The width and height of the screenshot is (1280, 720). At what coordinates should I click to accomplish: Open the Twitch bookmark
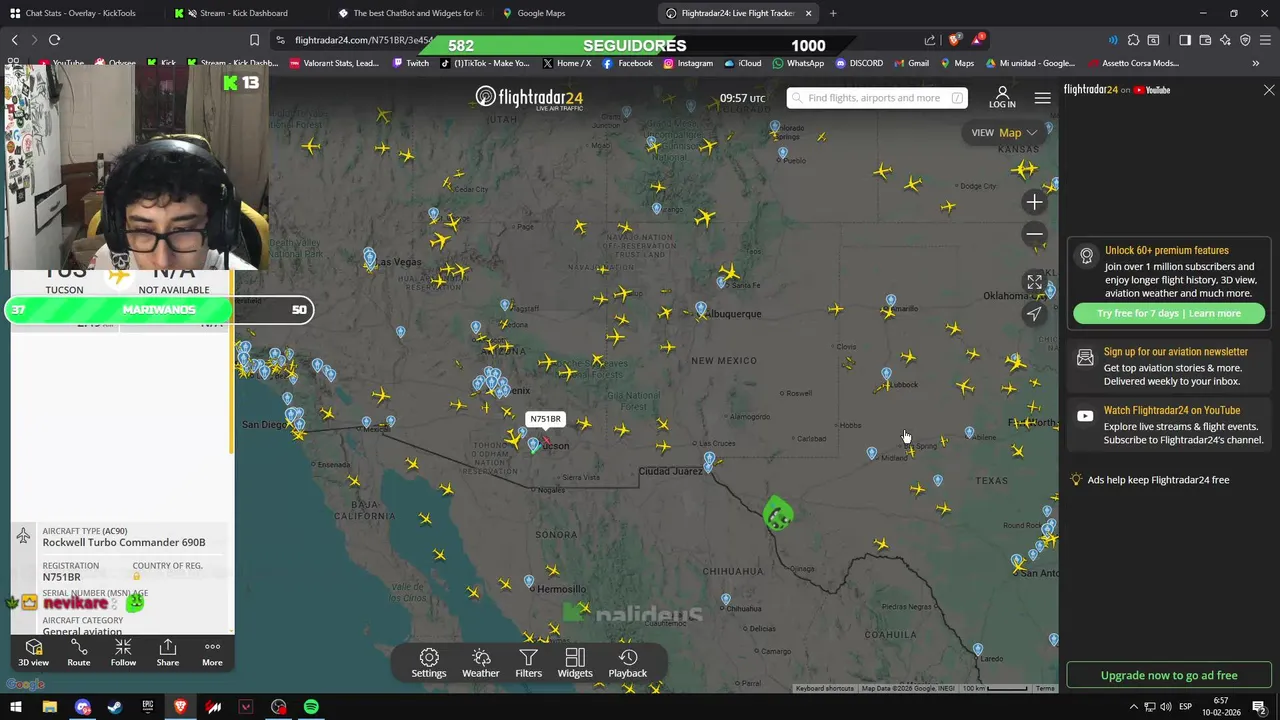(x=411, y=63)
